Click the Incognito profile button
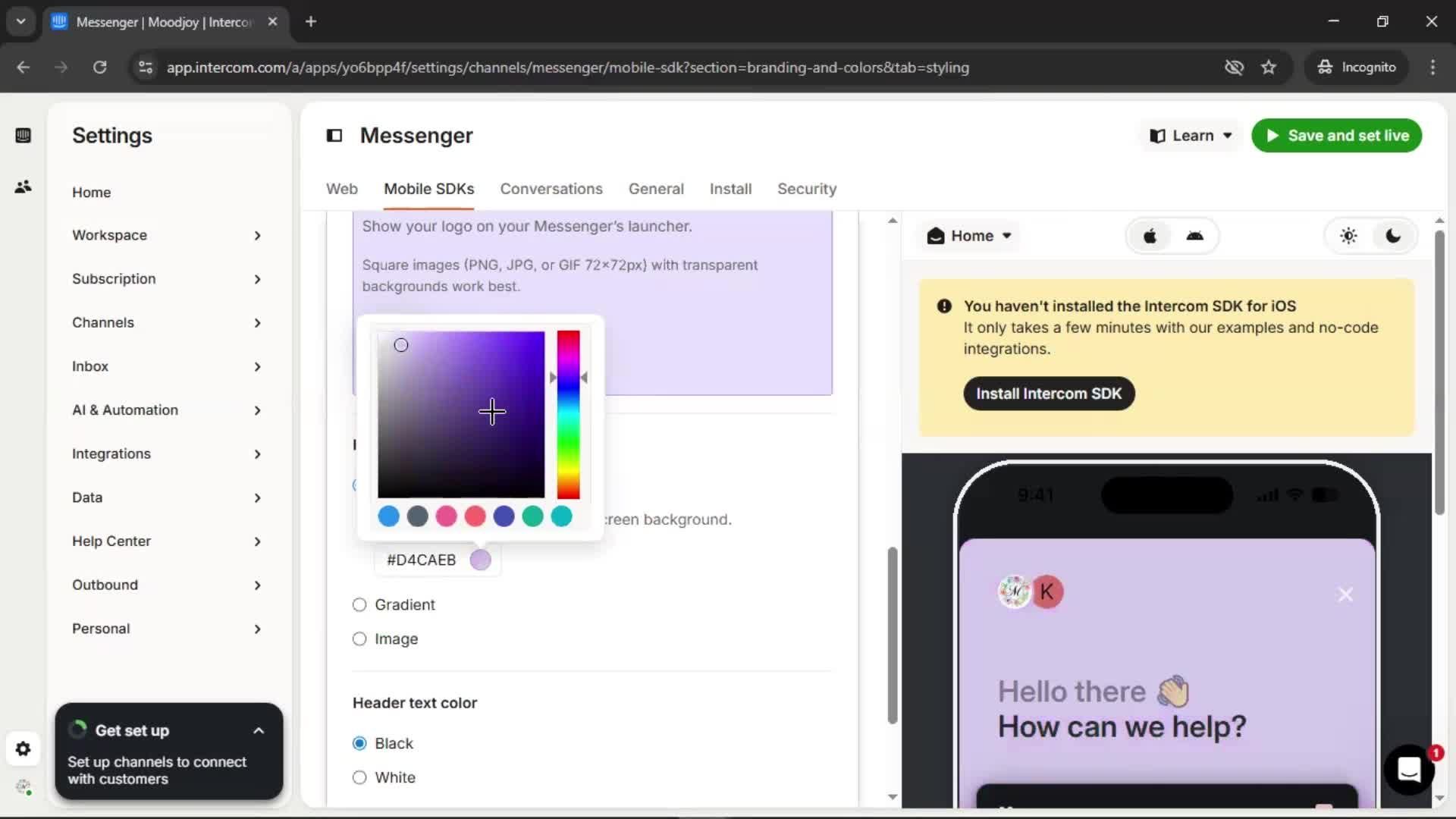 (1357, 67)
